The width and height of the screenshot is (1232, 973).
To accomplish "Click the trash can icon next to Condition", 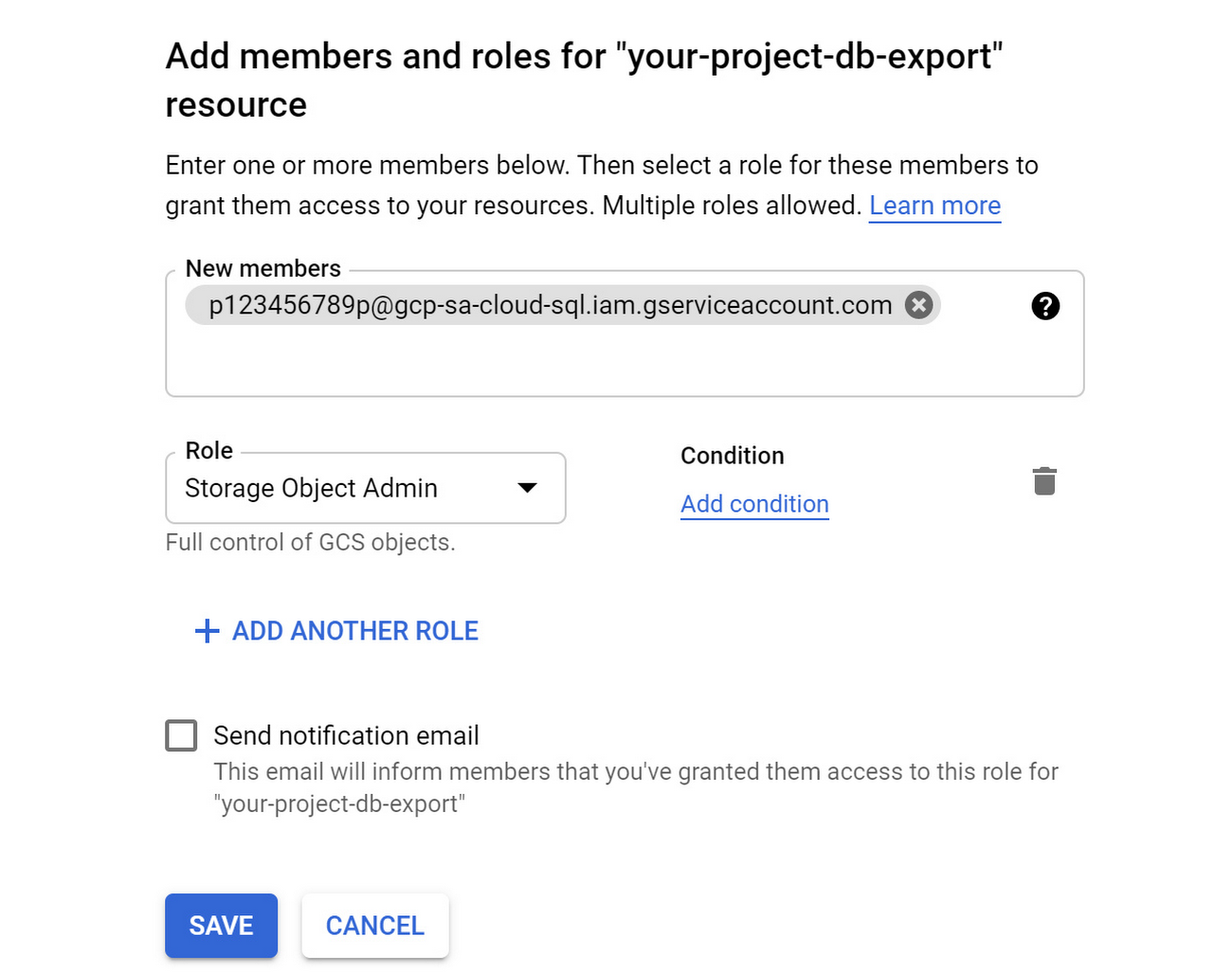I will [1043, 481].
